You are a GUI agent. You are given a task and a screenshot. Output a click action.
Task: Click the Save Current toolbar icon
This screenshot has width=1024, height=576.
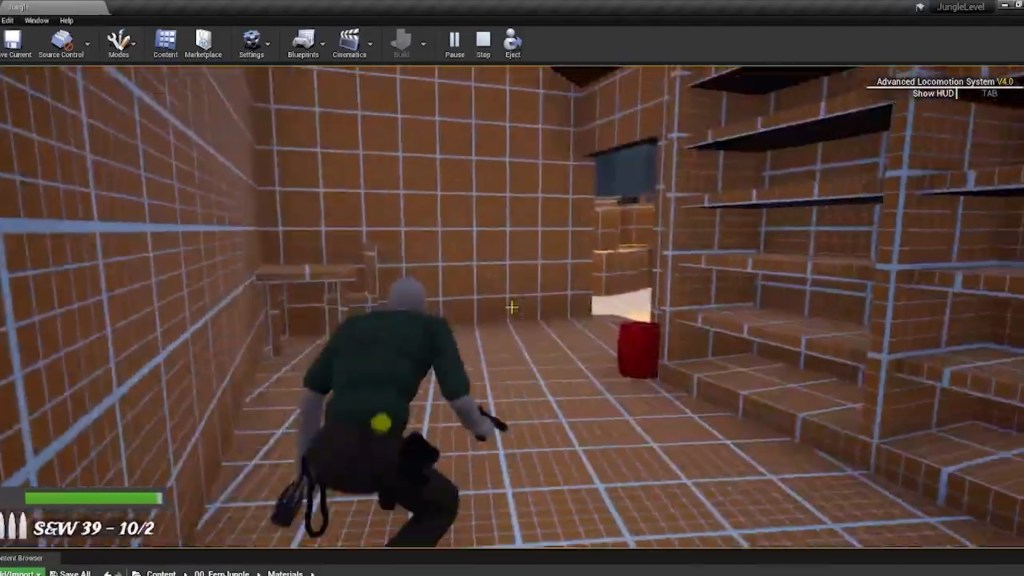(13, 41)
